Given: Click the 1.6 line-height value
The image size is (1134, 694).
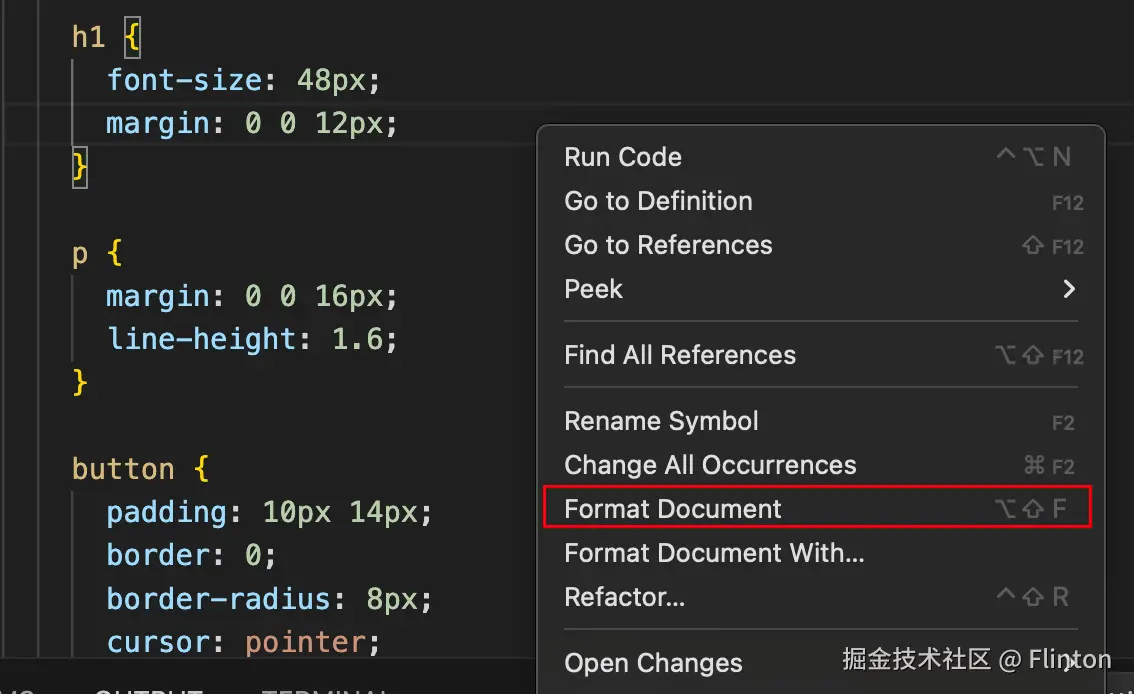Looking at the screenshot, I should point(357,339).
